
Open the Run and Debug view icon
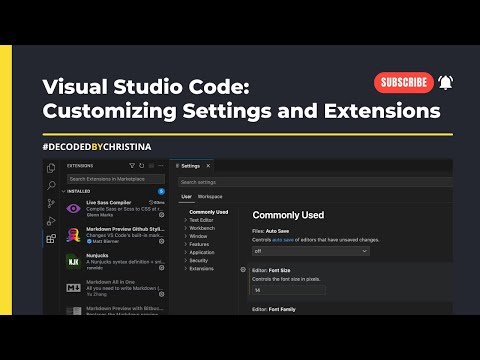(x=51, y=221)
